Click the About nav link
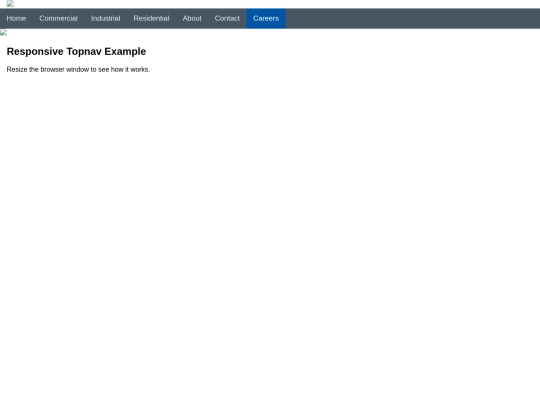 point(192,19)
